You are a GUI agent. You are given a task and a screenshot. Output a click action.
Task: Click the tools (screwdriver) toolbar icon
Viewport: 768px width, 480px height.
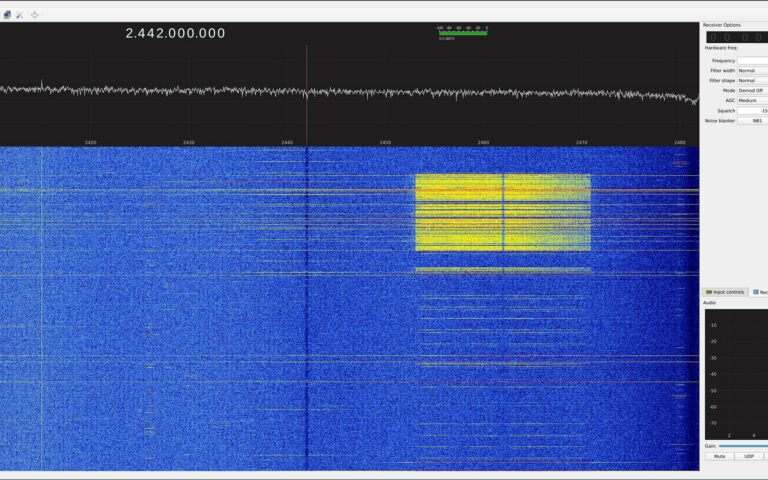[20, 15]
